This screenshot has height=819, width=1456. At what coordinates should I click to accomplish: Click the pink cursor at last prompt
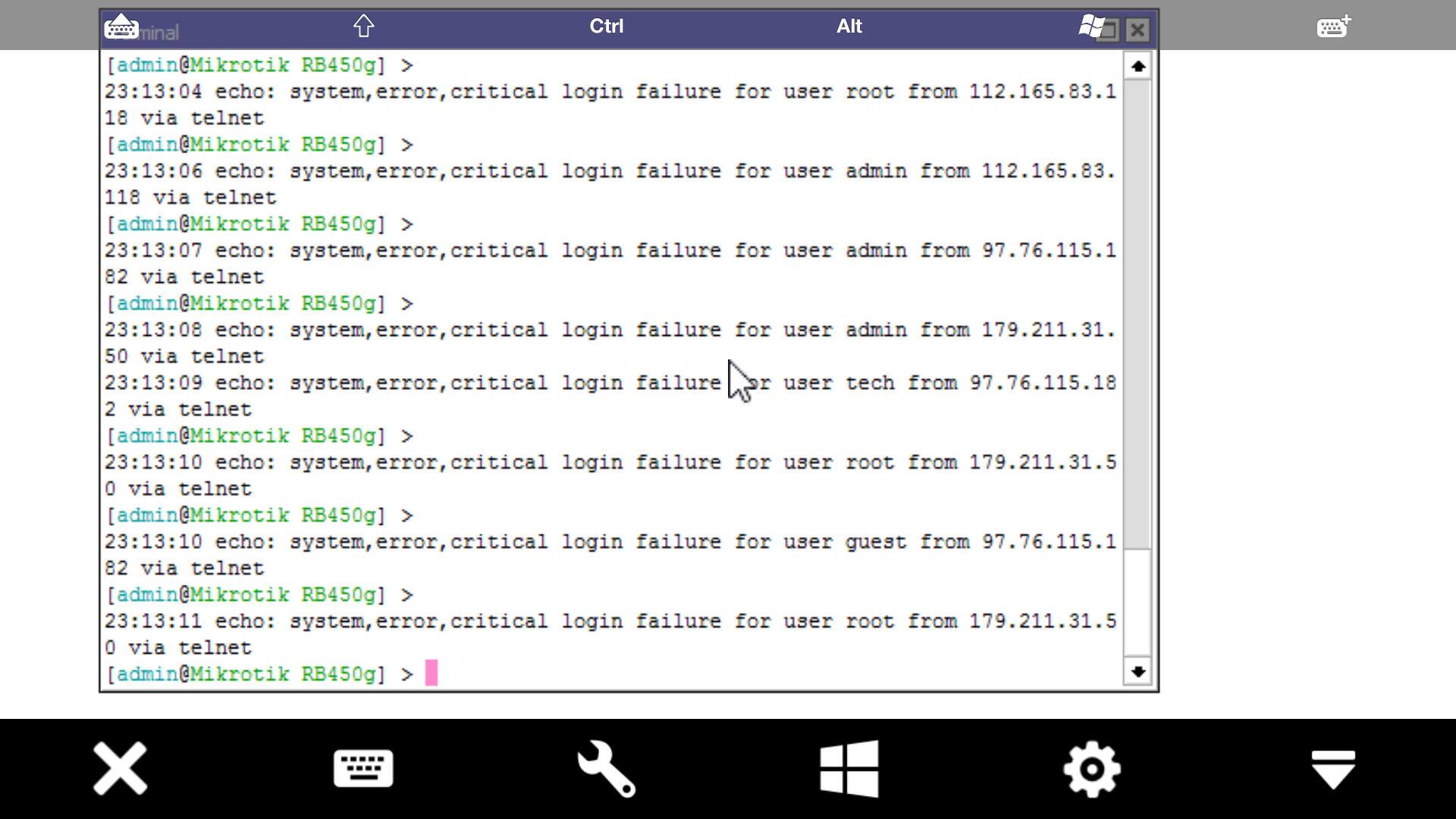pos(431,673)
